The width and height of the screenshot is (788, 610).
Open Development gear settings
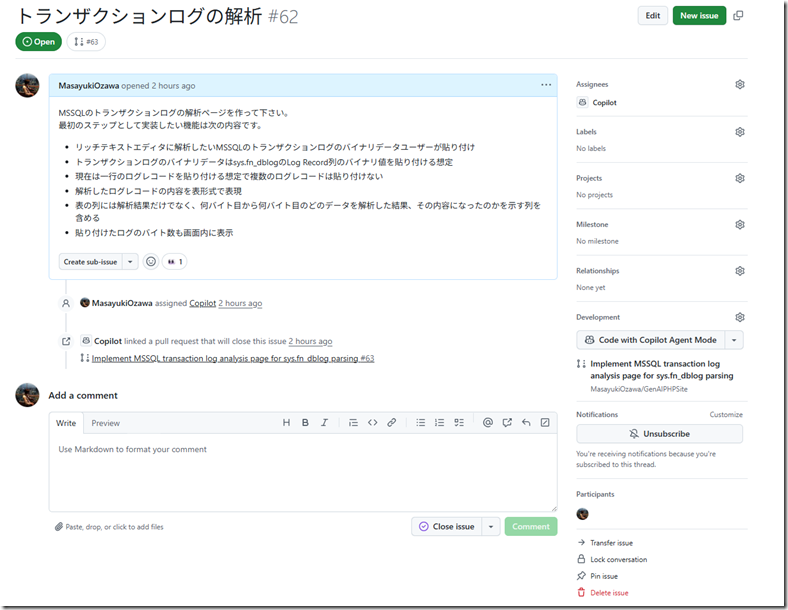pos(740,317)
